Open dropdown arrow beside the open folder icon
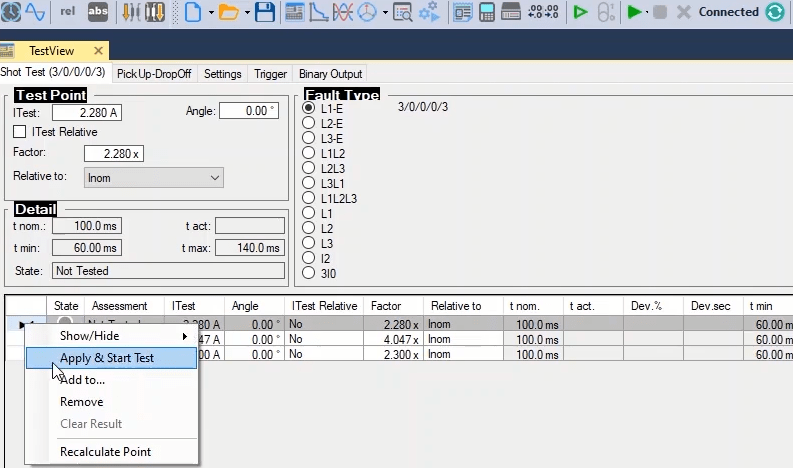Viewport: 793px width, 468px height. (x=246, y=13)
